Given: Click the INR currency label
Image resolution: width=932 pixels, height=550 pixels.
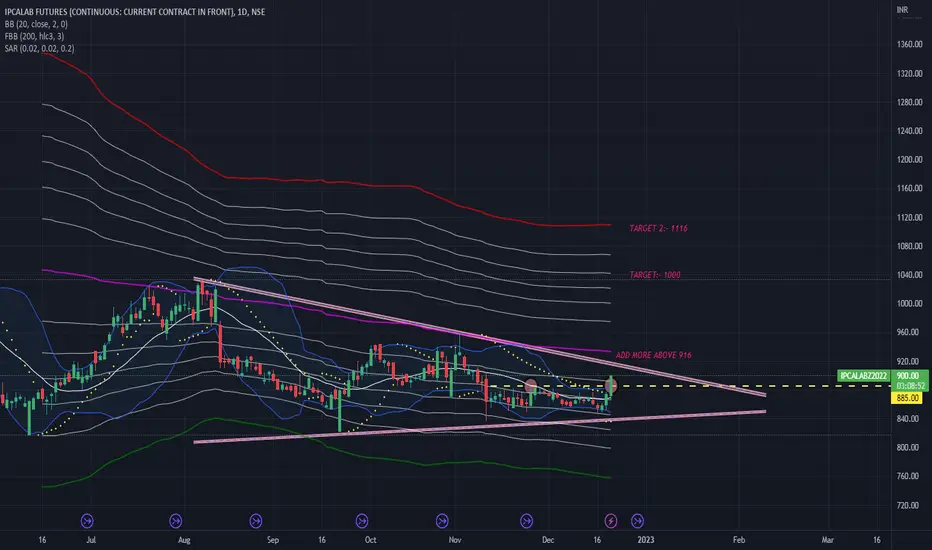Looking at the screenshot, I should pos(902,10).
